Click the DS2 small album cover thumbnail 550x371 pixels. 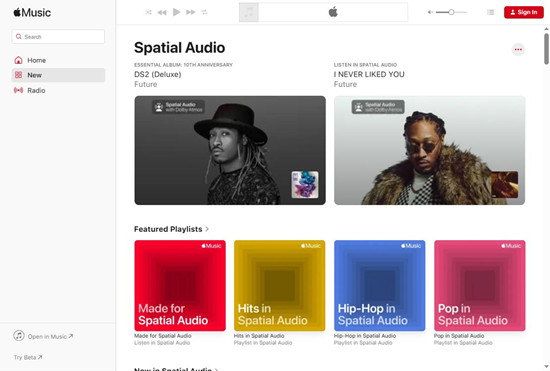point(305,184)
